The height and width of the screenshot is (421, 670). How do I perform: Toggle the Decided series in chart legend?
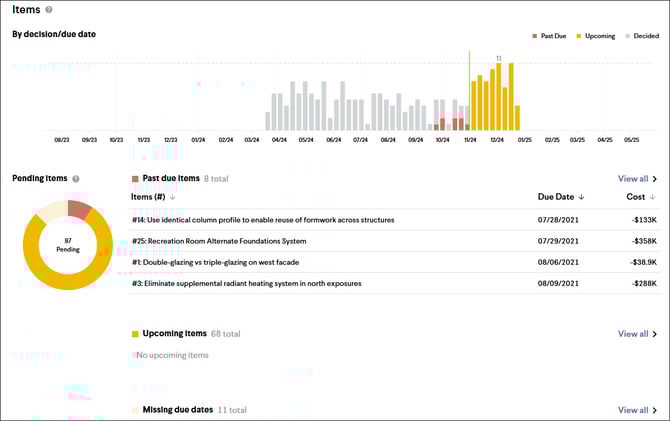pos(641,36)
